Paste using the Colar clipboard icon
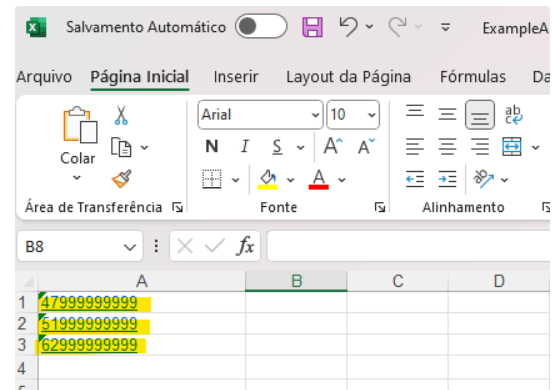This screenshot has height=390, width=552. click(x=80, y=125)
